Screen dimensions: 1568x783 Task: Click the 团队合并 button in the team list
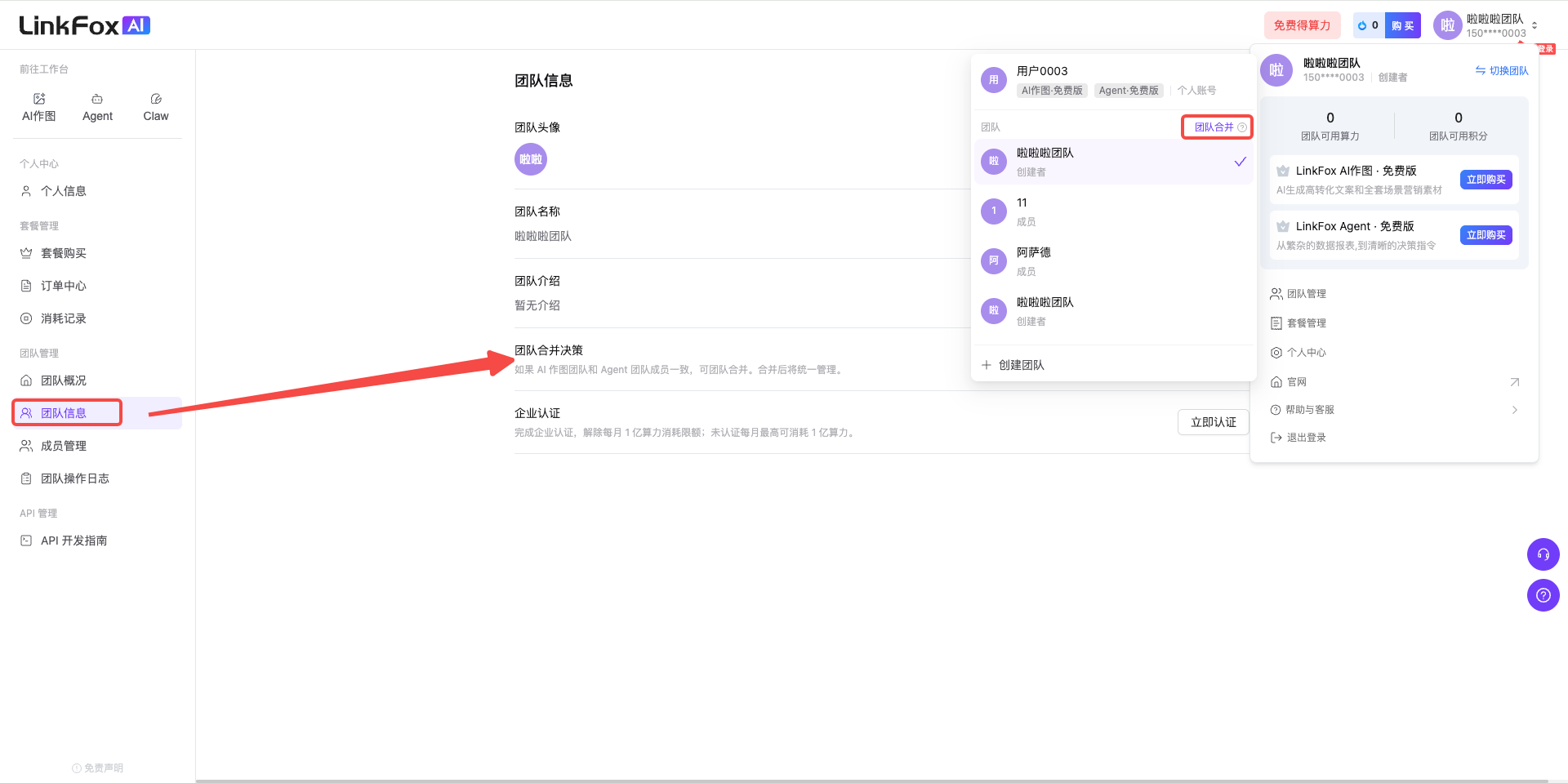(1214, 127)
